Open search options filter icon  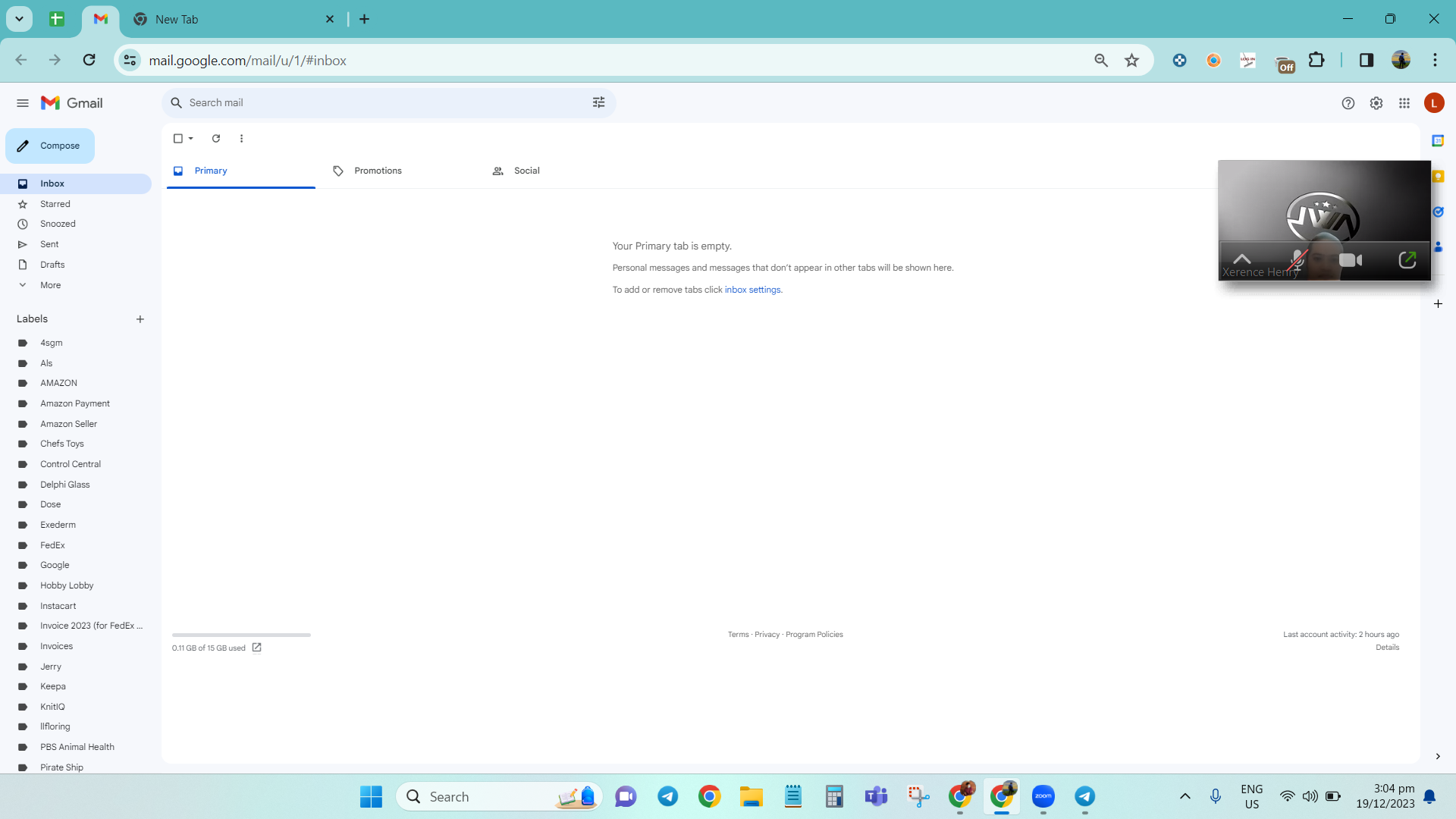click(598, 103)
